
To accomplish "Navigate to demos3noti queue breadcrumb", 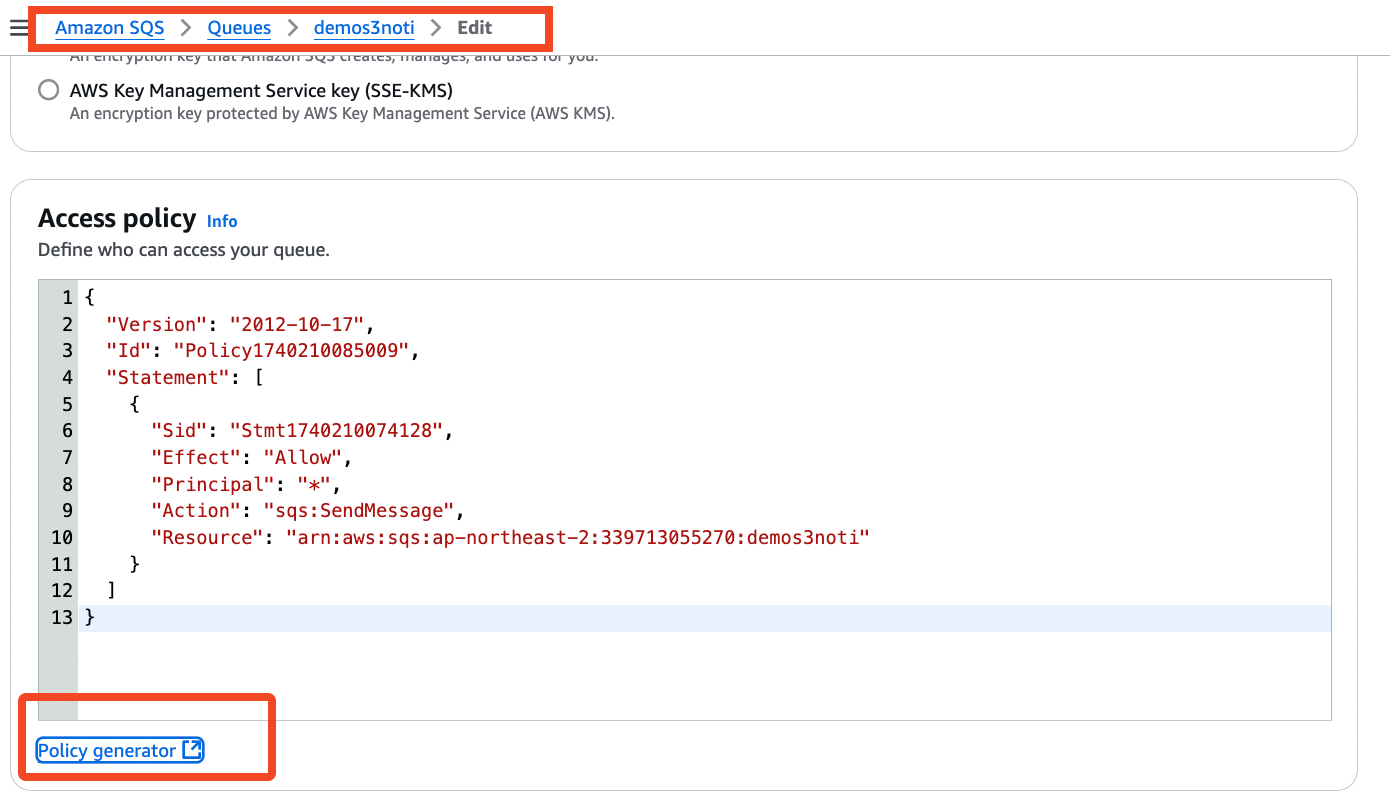I will tap(364, 28).
